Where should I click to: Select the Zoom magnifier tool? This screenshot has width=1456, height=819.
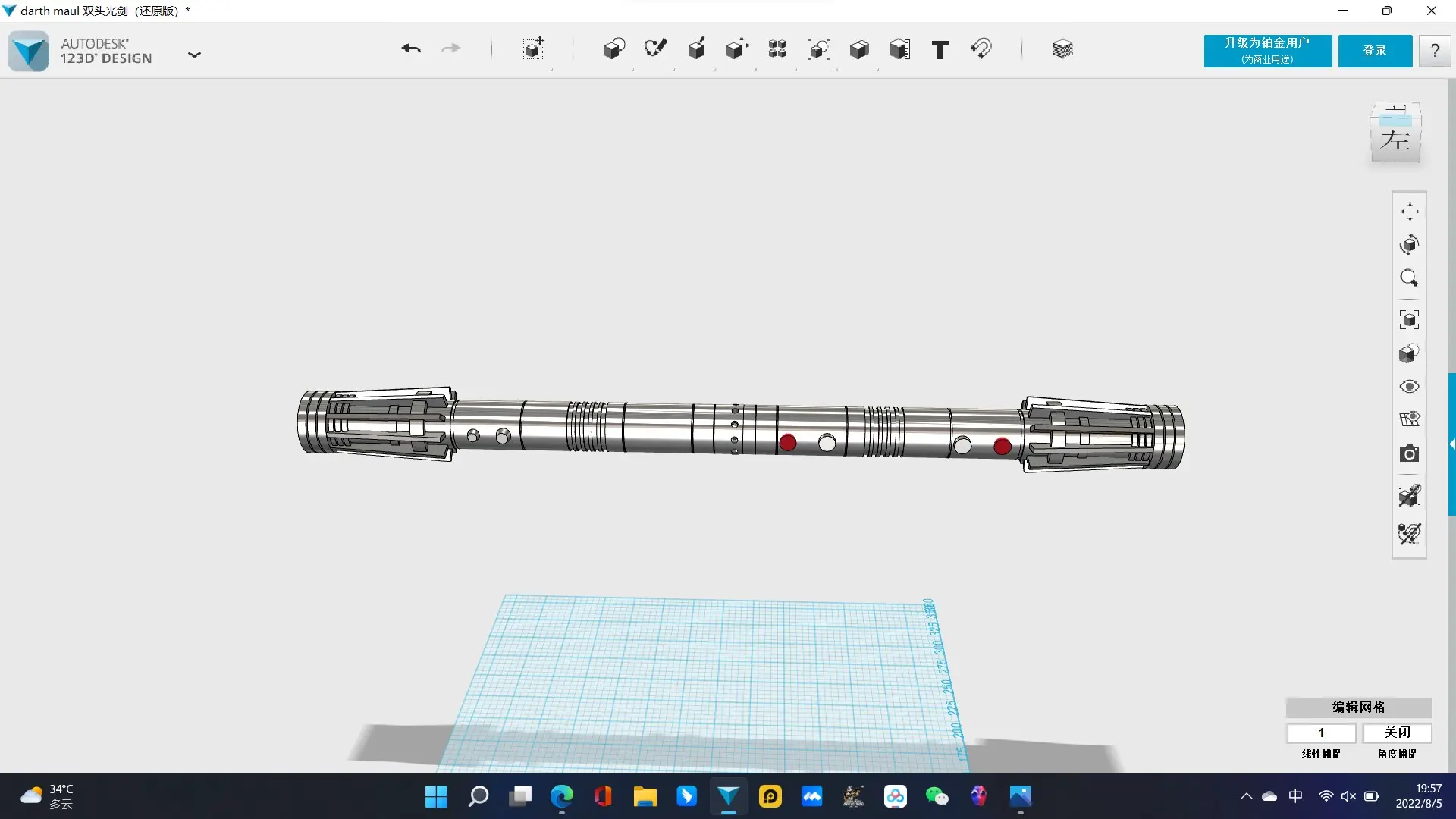pos(1410,278)
